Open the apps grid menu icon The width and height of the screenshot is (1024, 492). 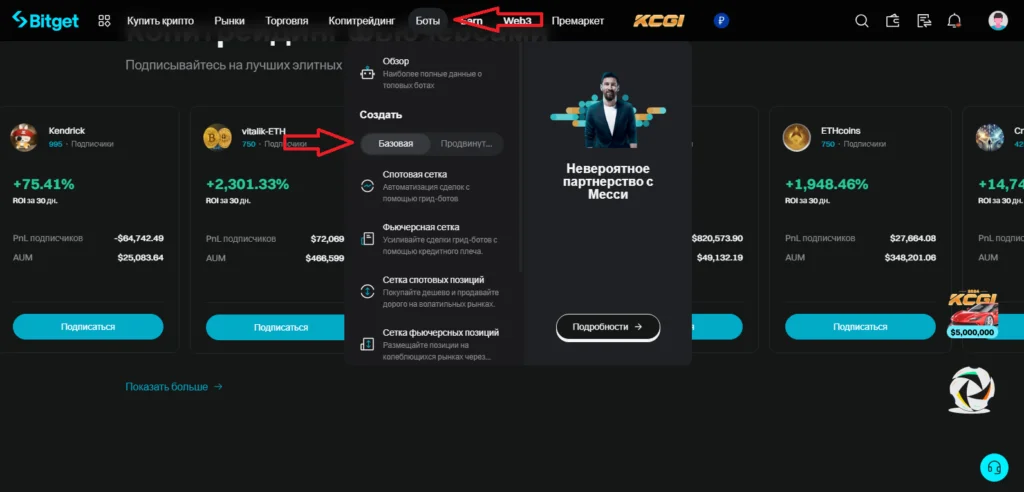(x=104, y=20)
